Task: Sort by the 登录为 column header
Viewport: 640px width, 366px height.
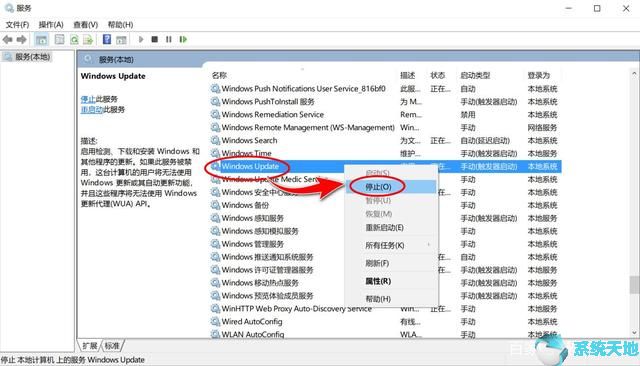Action: click(x=539, y=75)
